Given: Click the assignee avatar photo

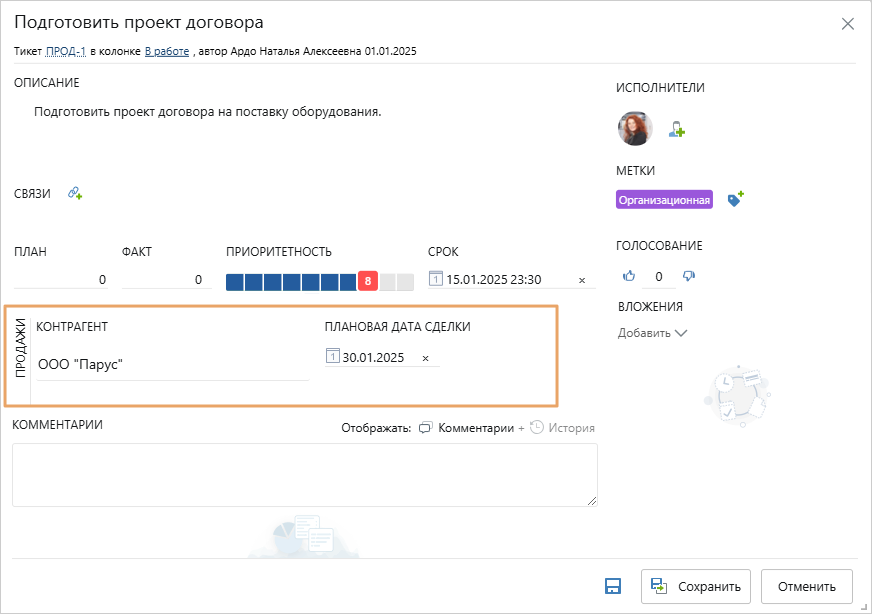Looking at the screenshot, I should coord(635,128).
